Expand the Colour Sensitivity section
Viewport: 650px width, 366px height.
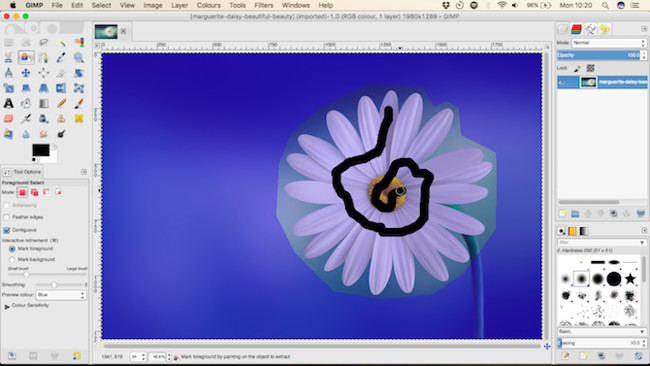(x=7, y=306)
